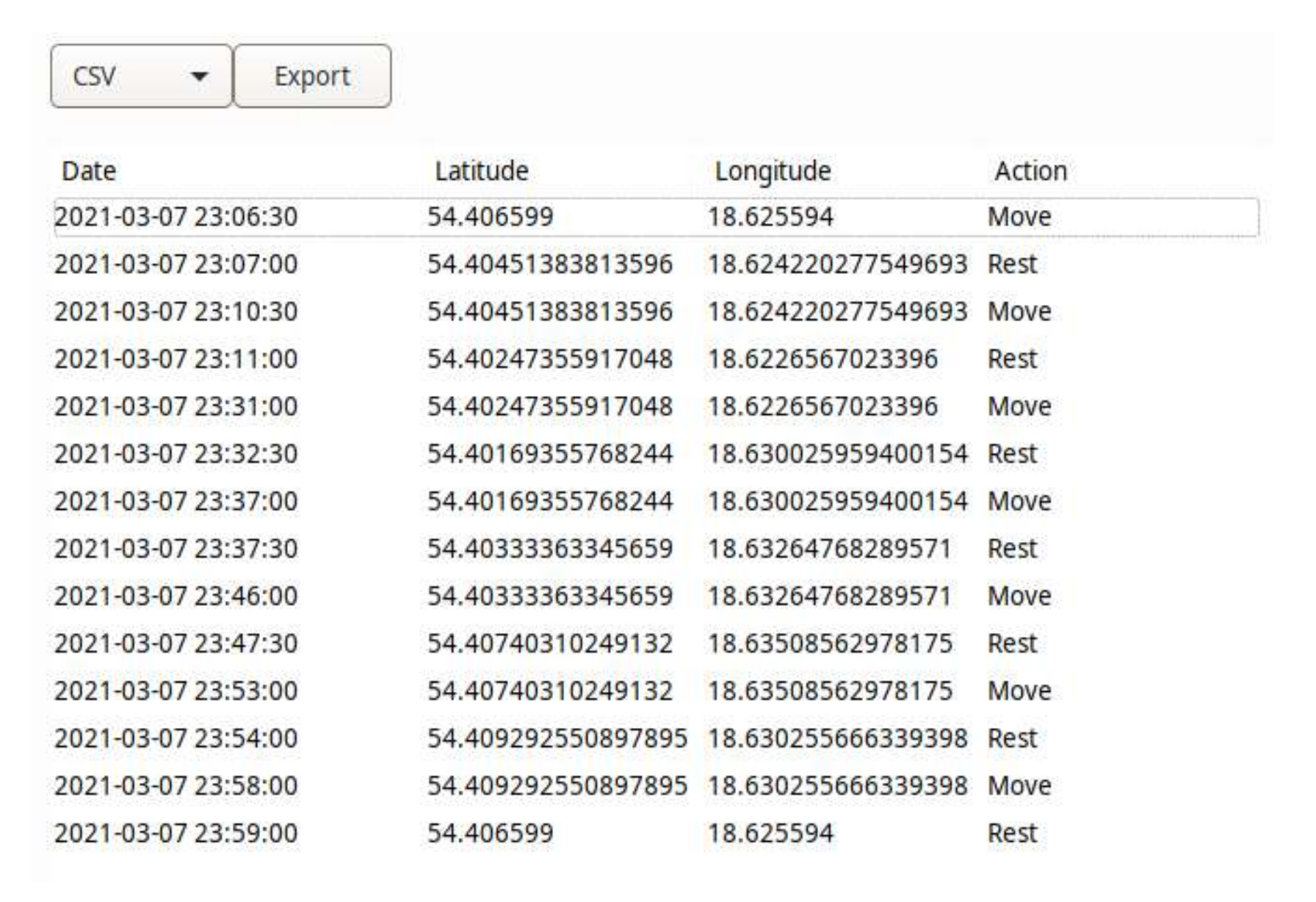Select the row dated 2021-03-07 23:46:00
The image size is (1316, 902).
(176, 596)
